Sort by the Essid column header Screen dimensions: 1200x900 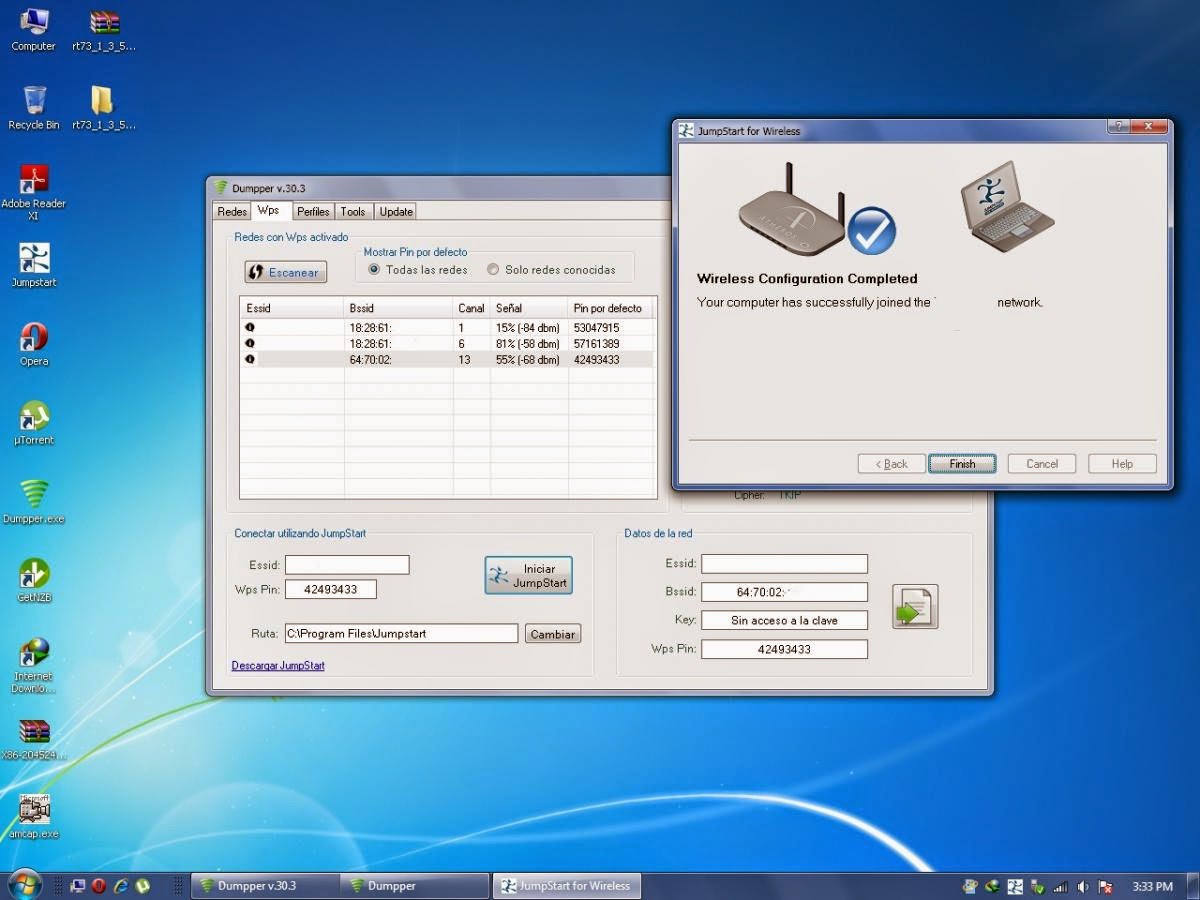(x=292, y=308)
